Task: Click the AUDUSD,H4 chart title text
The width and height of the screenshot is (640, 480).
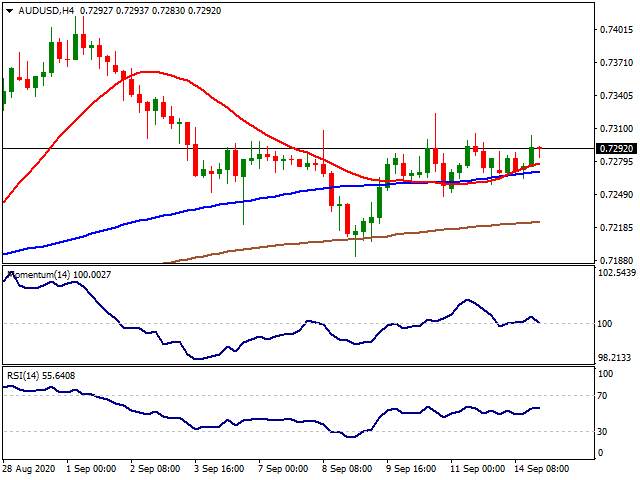Action: pos(46,11)
